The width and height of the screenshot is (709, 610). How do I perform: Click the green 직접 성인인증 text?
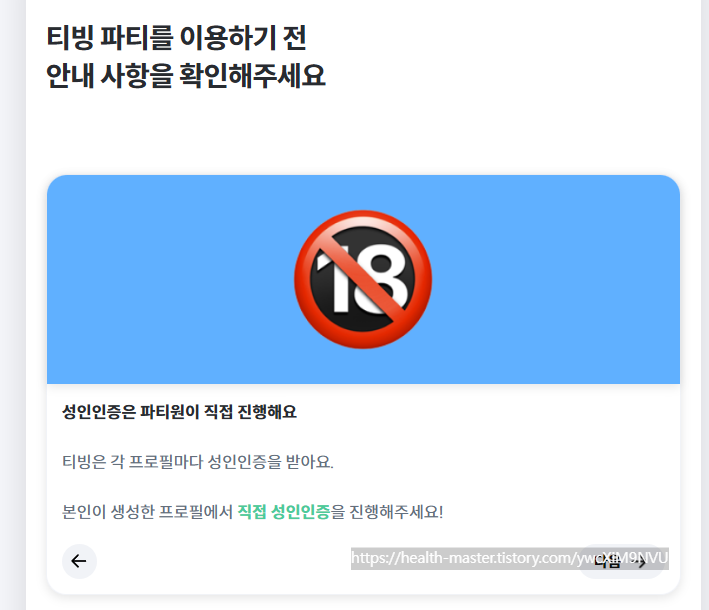point(284,512)
